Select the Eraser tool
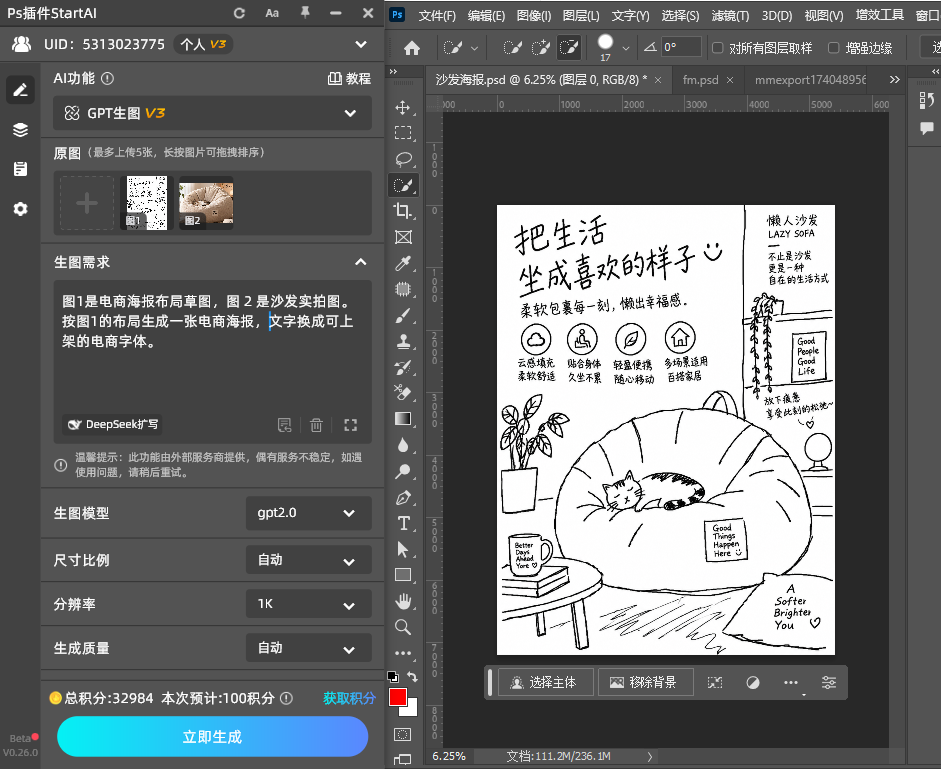Viewport: 941px width, 769px height. click(x=403, y=393)
